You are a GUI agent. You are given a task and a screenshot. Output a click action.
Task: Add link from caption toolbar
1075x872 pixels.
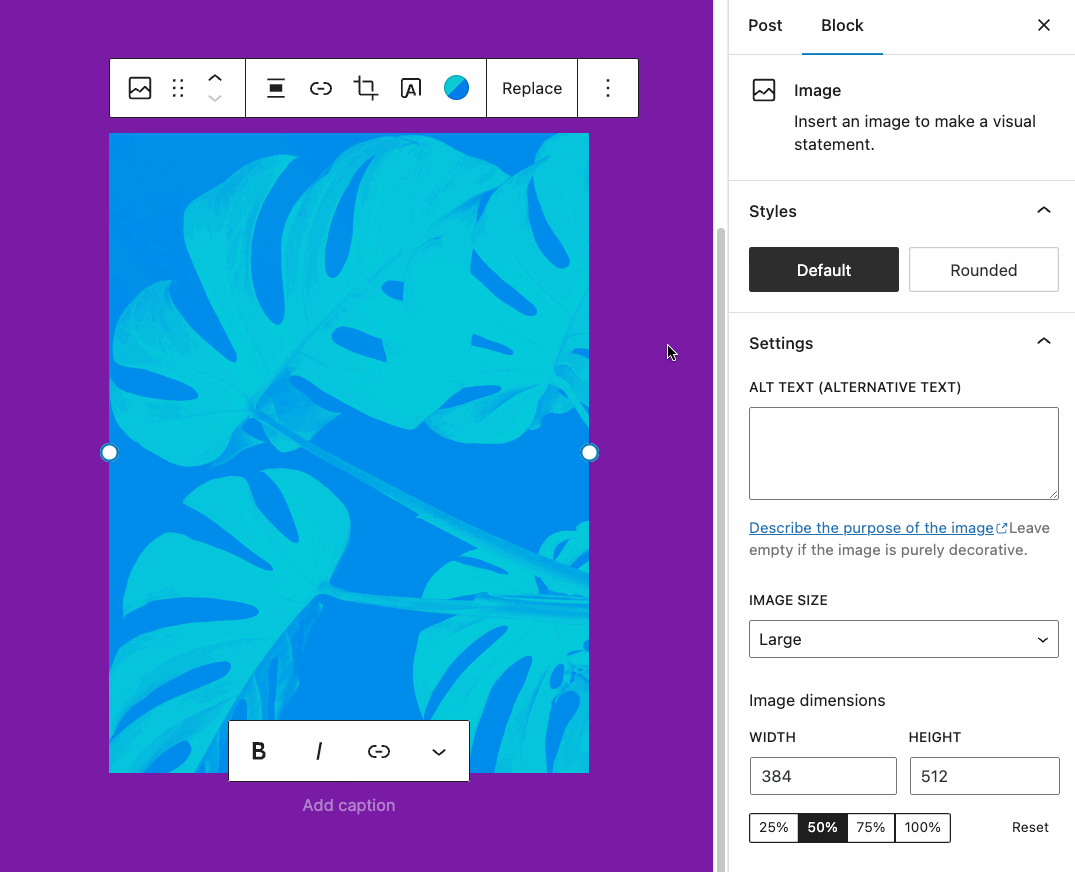(379, 751)
